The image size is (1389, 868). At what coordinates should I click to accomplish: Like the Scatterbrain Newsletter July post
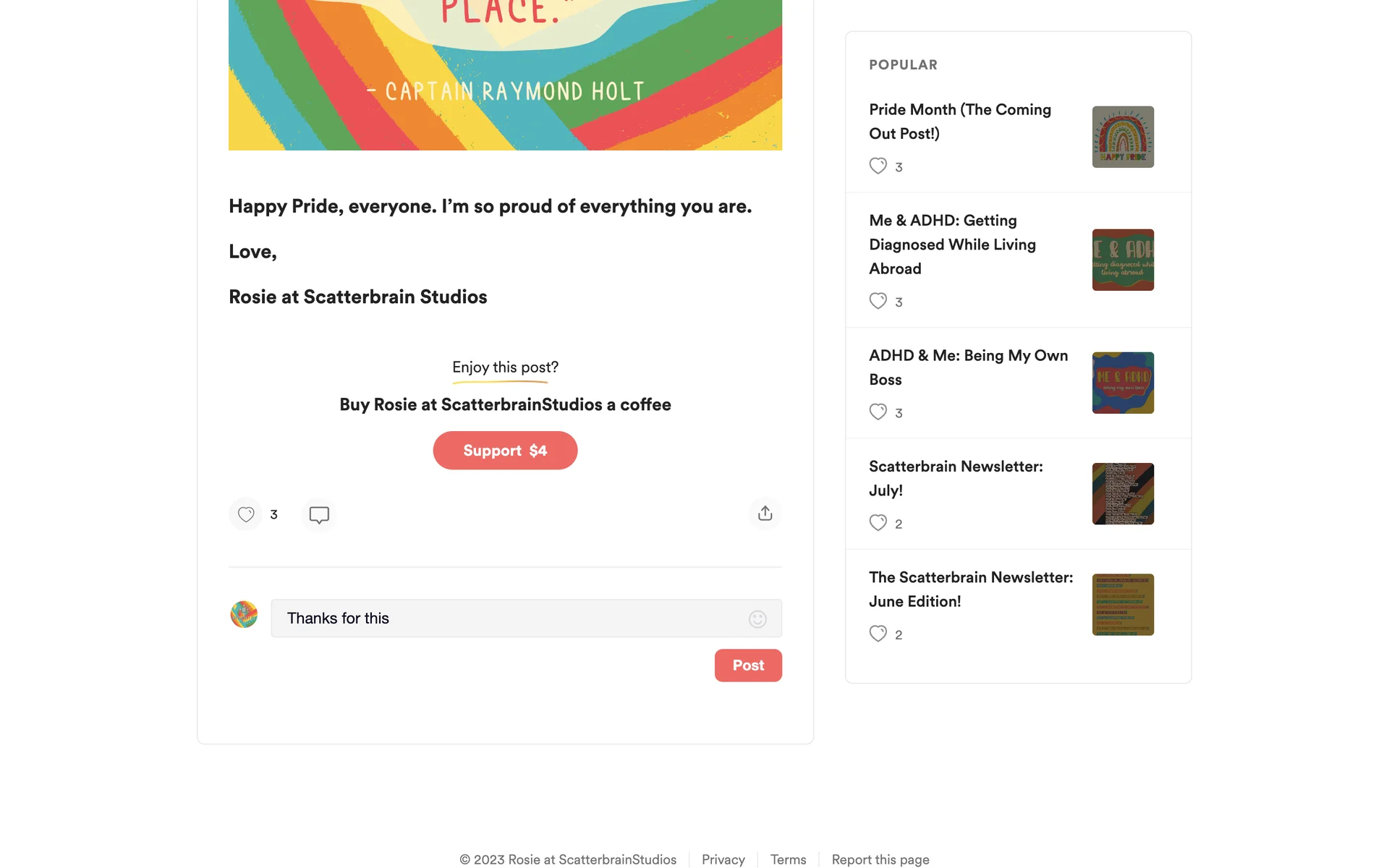(x=878, y=523)
